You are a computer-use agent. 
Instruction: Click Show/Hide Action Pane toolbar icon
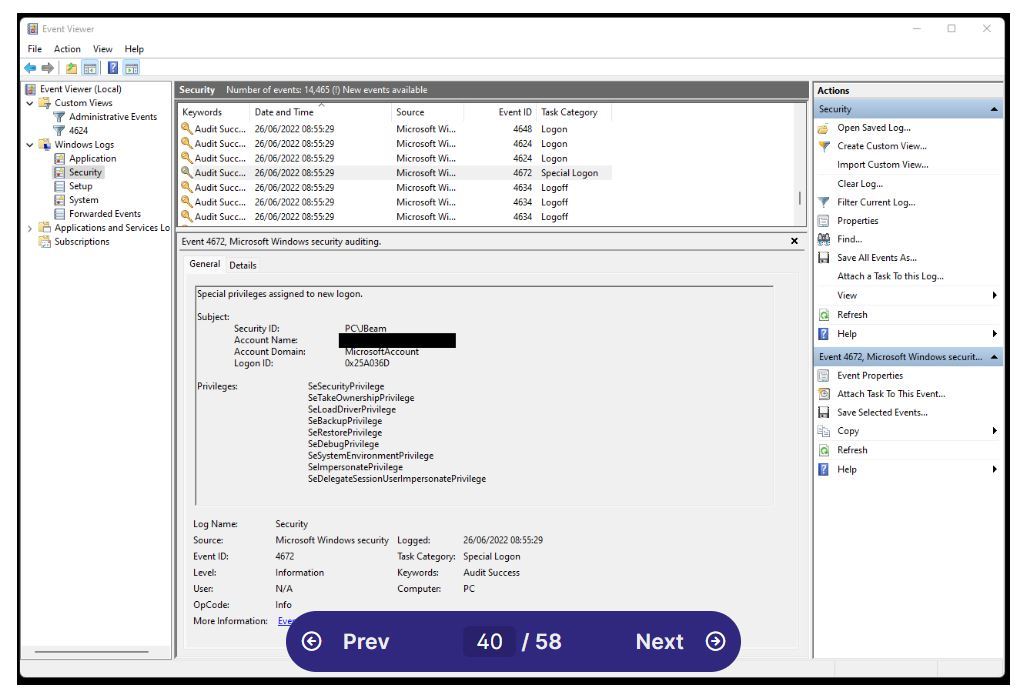coord(132,68)
